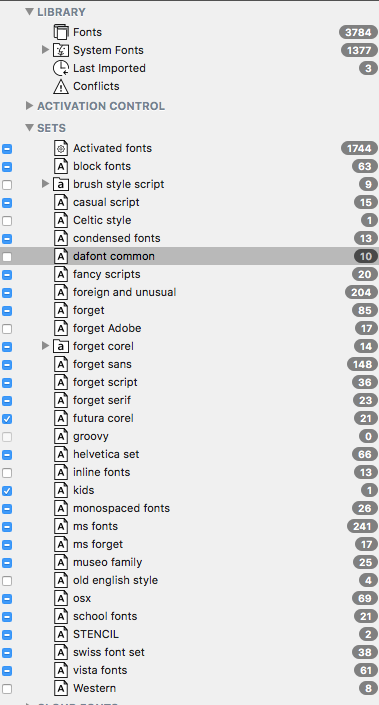
Task: Click the Last Imported clock icon
Action: (61, 68)
